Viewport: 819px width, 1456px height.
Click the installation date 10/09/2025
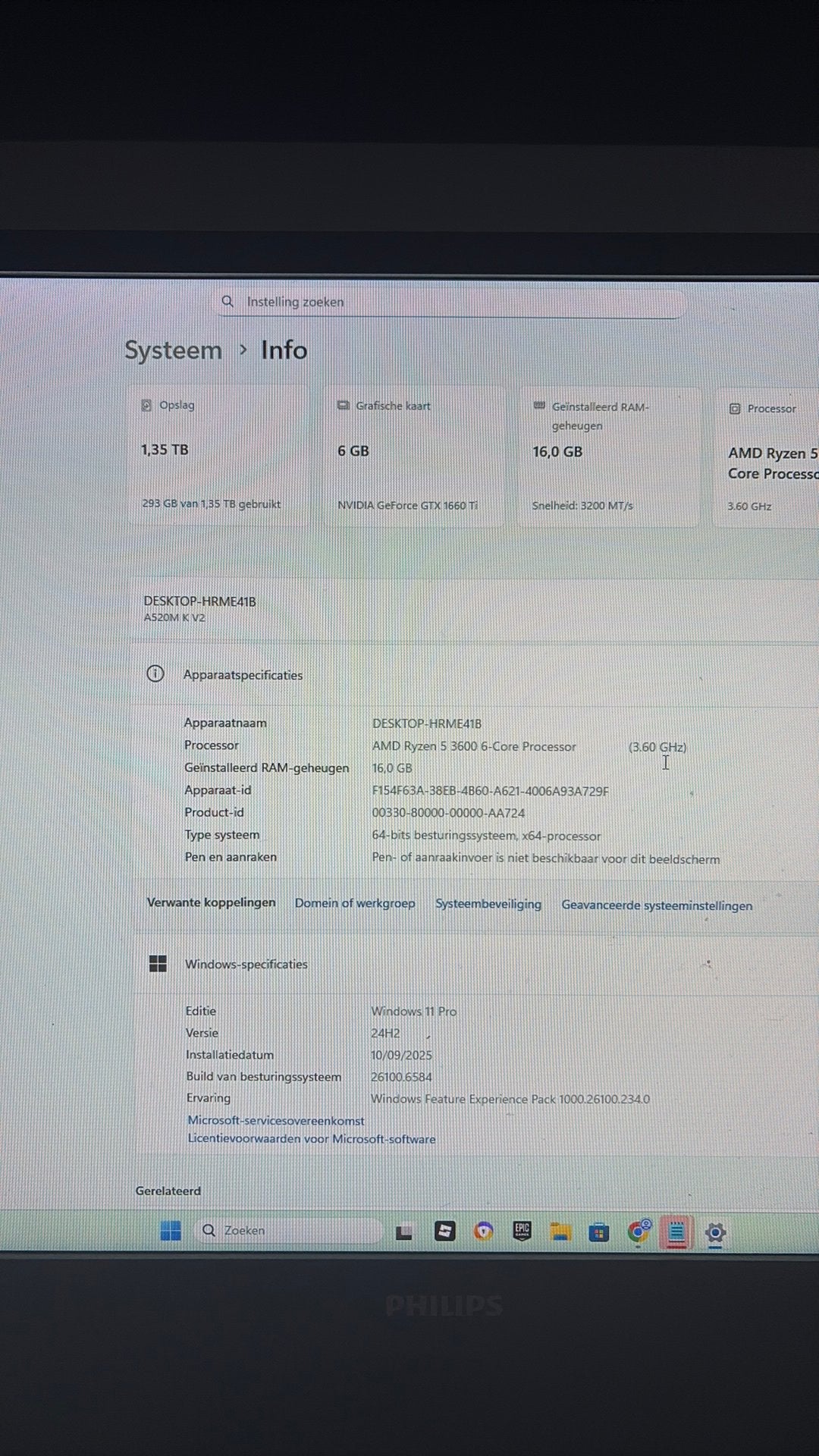point(401,1056)
